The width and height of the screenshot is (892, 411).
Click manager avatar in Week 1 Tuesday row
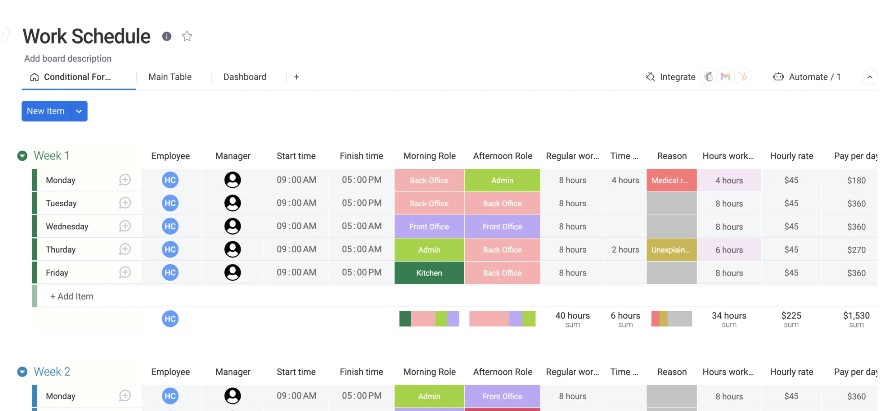tap(233, 203)
